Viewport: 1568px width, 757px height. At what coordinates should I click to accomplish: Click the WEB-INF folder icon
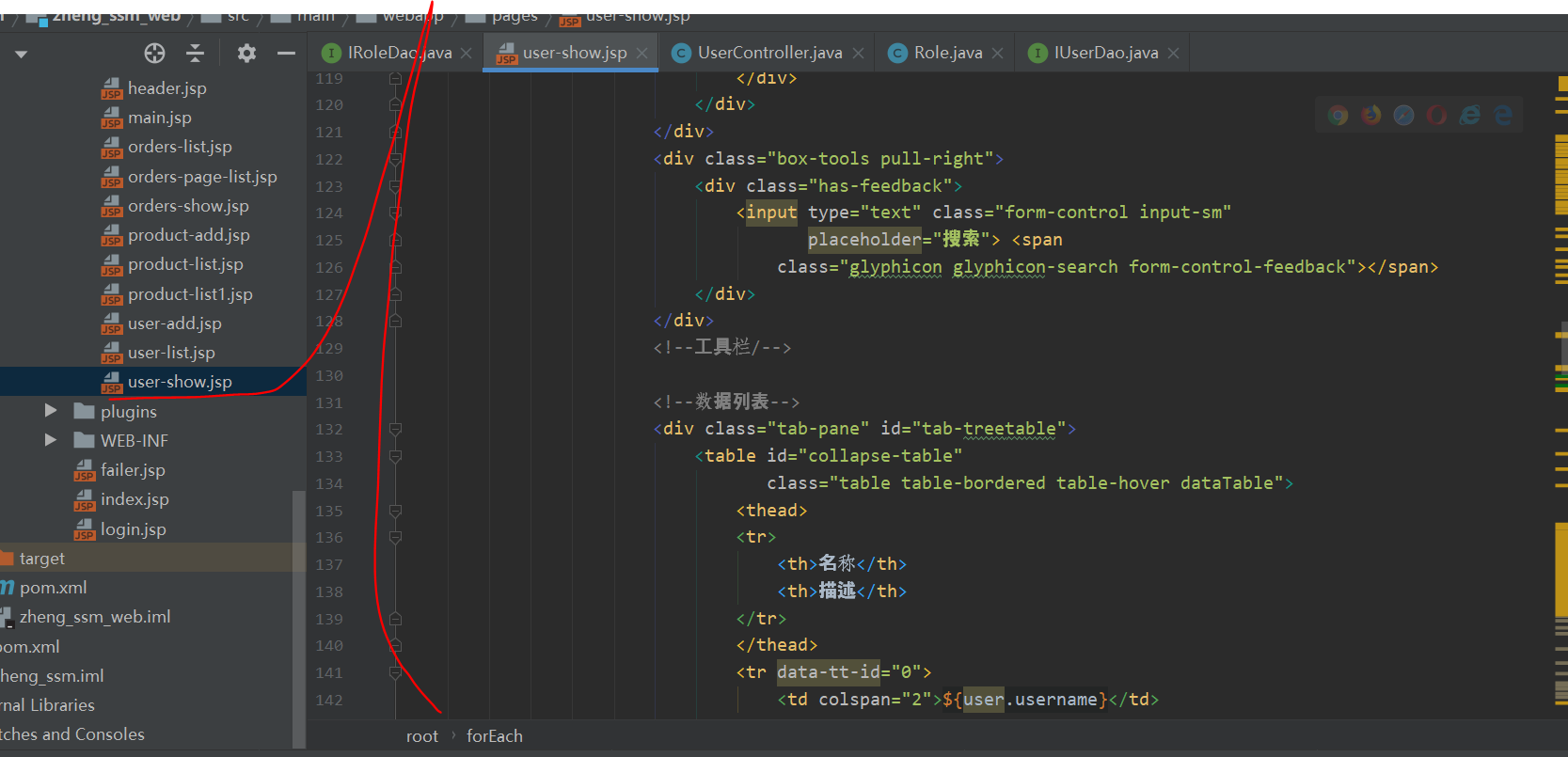pos(84,440)
